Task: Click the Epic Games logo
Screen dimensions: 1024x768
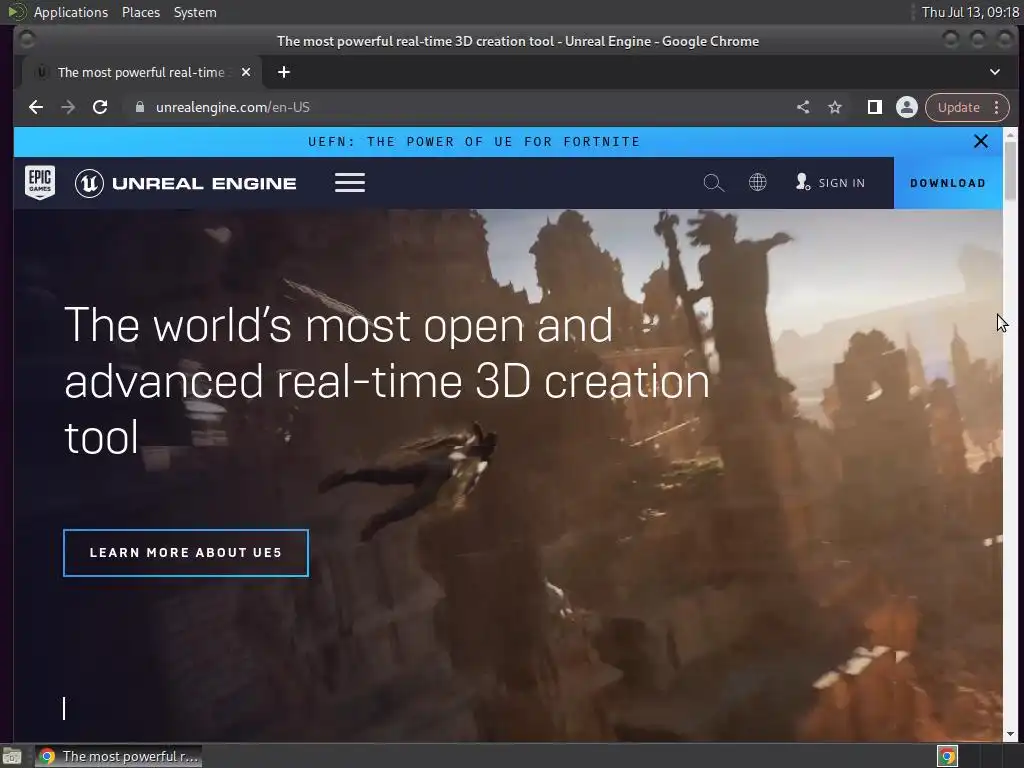Action: (40, 182)
